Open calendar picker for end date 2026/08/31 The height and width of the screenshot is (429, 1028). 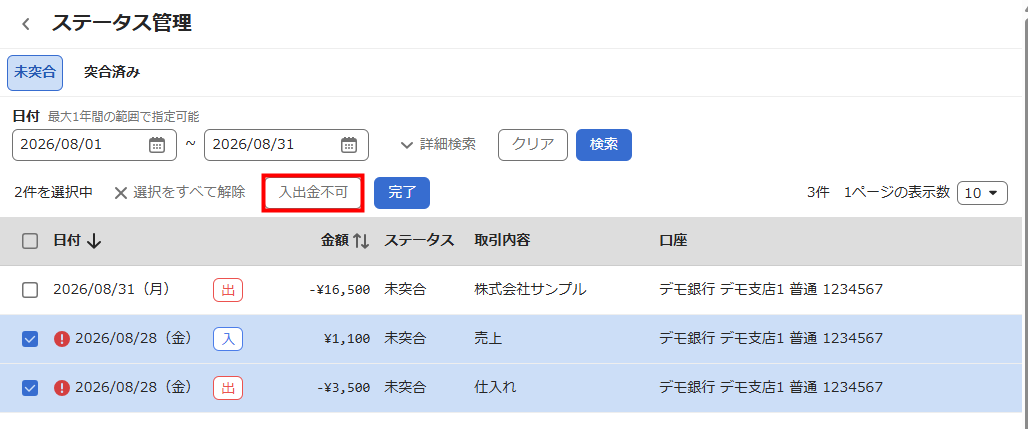coord(349,145)
